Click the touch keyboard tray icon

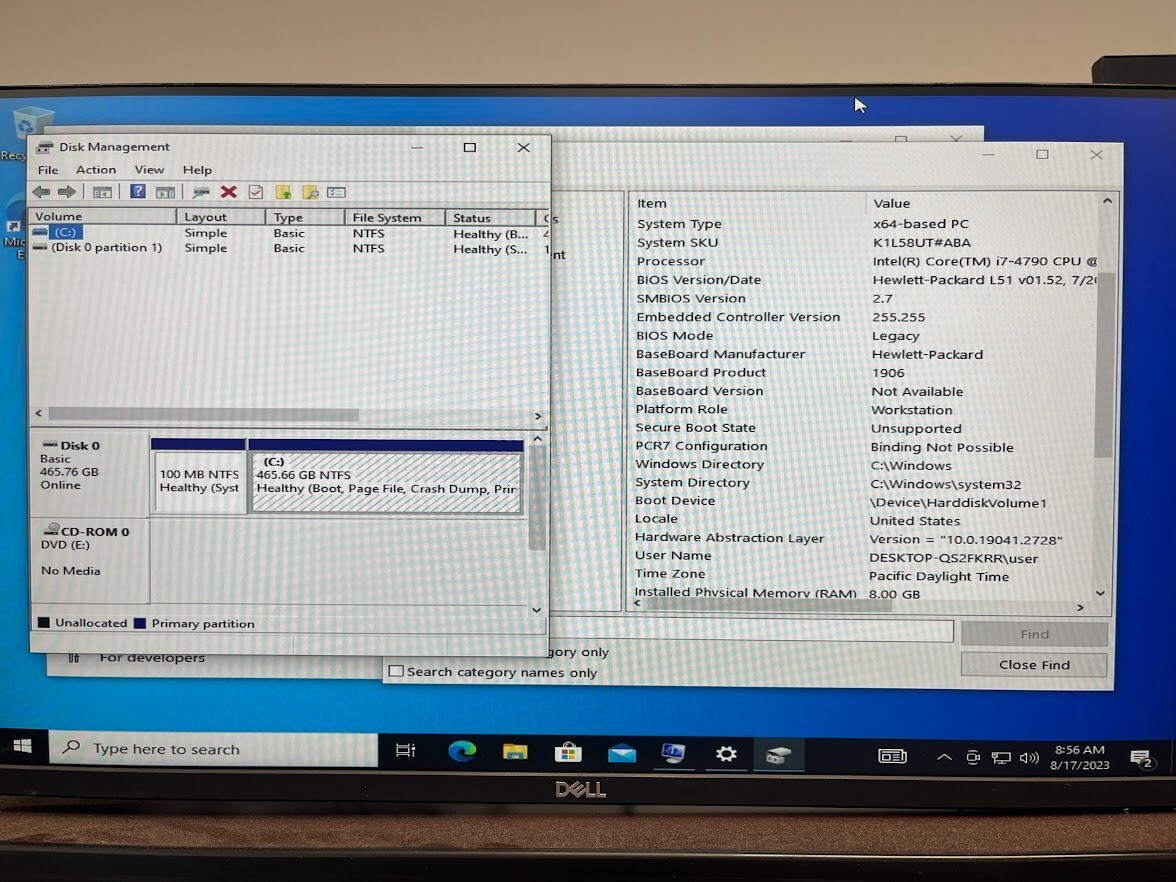point(892,756)
